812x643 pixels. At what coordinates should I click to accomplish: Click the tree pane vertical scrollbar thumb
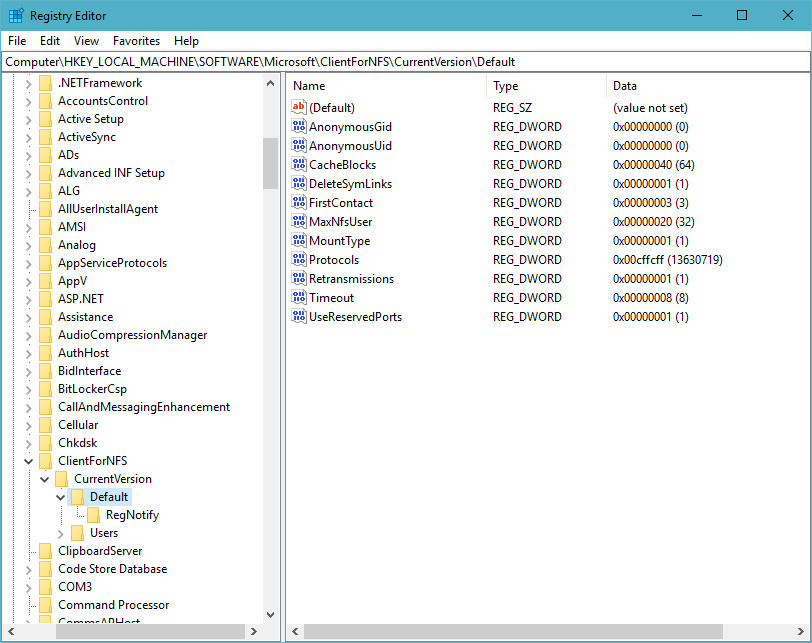270,163
